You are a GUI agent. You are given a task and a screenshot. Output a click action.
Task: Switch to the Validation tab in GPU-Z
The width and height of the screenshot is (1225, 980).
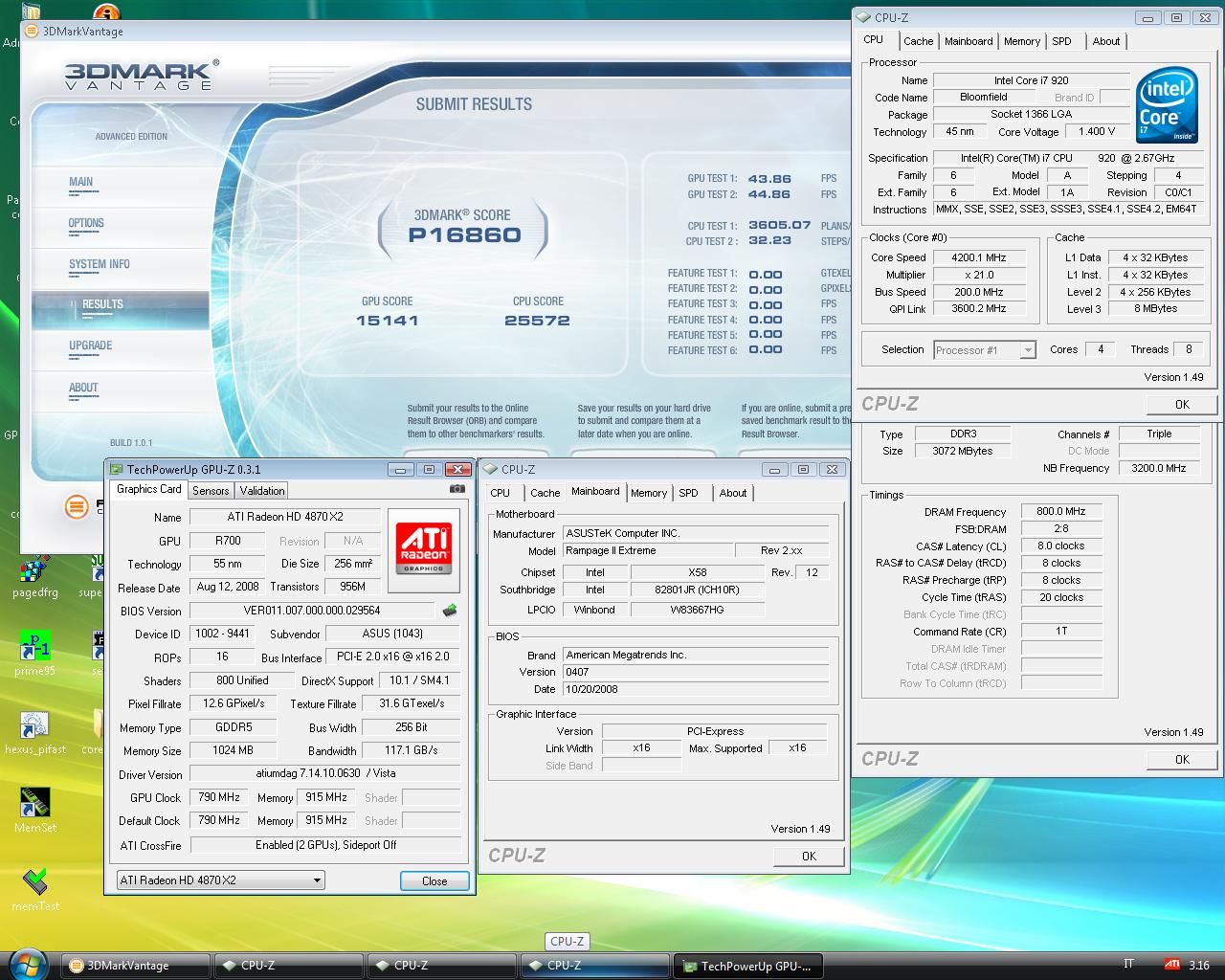262,490
